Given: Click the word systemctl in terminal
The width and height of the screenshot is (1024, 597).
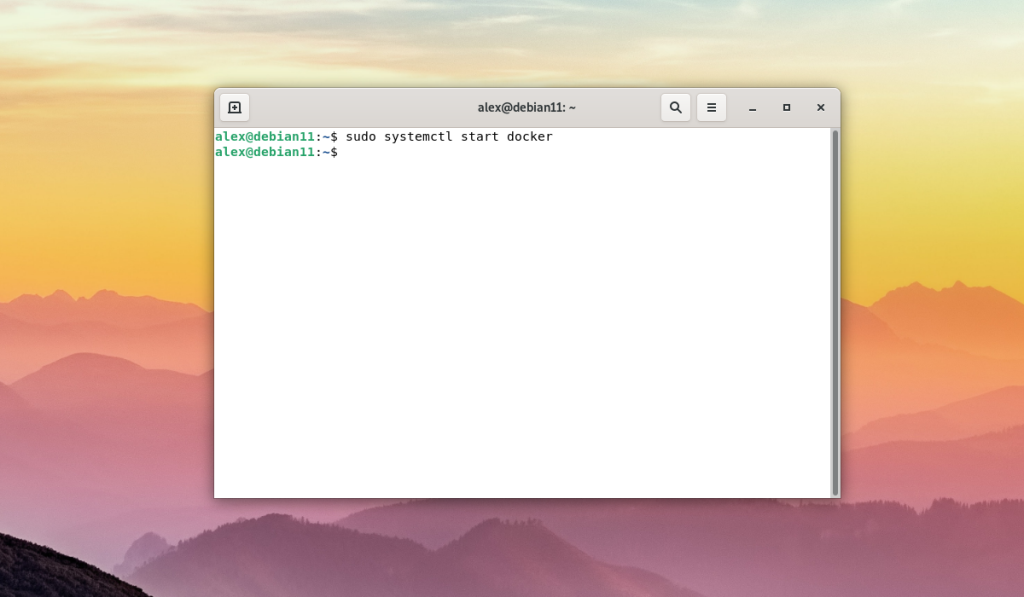Looking at the screenshot, I should (418, 137).
